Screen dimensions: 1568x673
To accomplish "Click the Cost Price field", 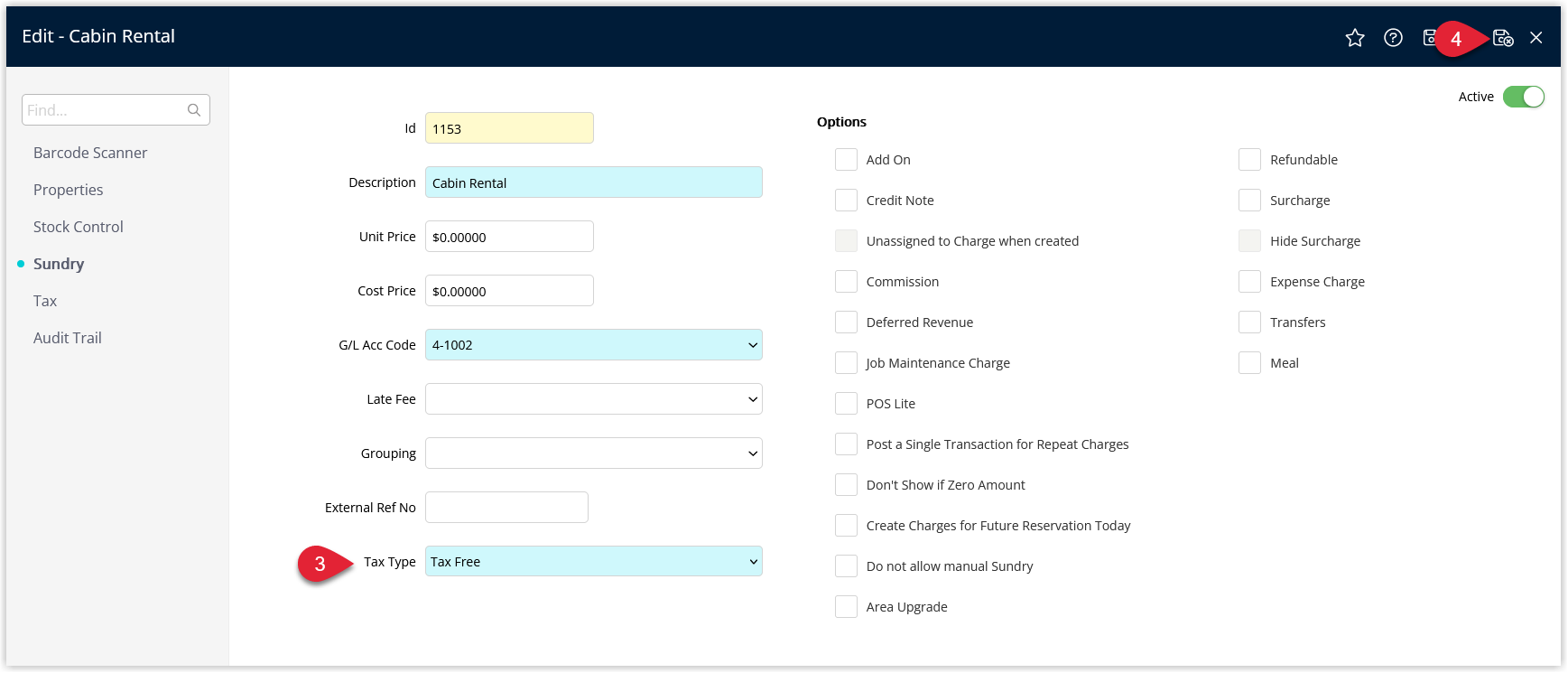I will click(509, 291).
